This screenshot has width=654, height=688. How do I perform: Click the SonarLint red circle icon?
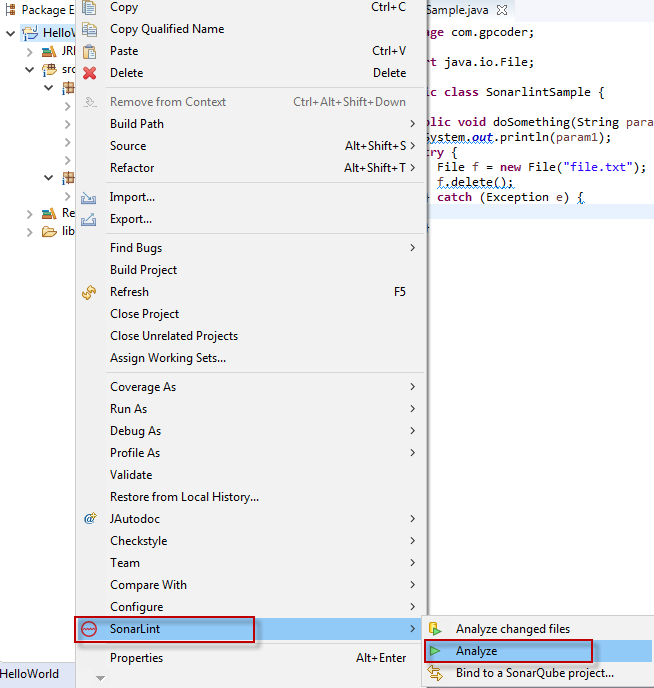pyautogui.click(x=90, y=629)
